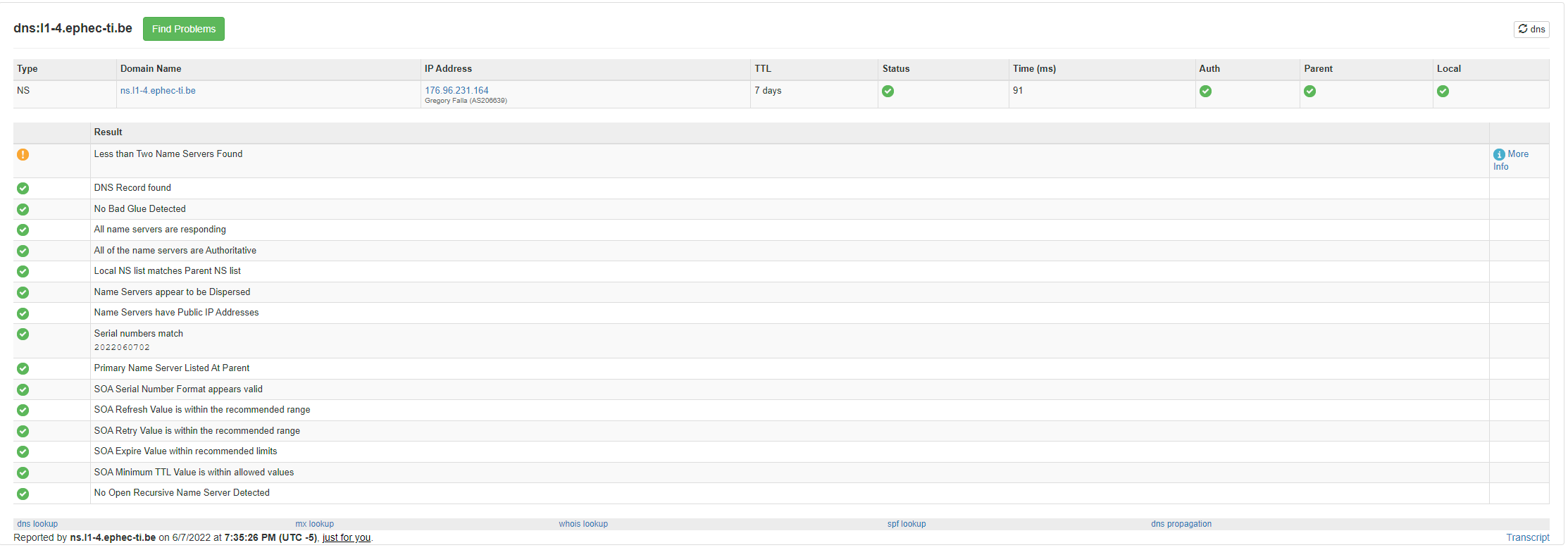Image resolution: width=1568 pixels, height=550 pixels.
Task: Click check icon for Local NS list matches Parent
Action: (x=23, y=271)
